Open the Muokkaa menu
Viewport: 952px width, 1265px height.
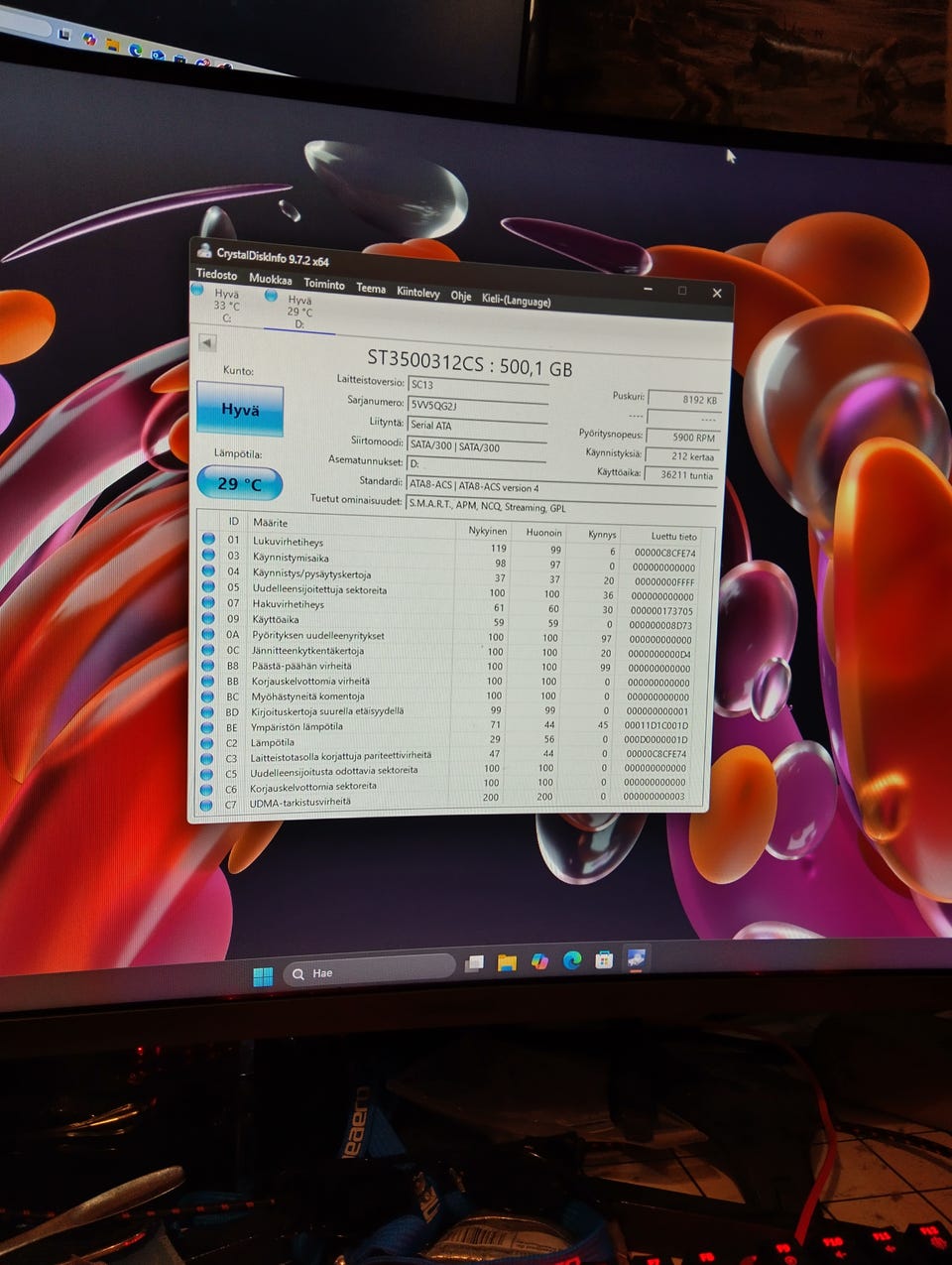tap(270, 279)
